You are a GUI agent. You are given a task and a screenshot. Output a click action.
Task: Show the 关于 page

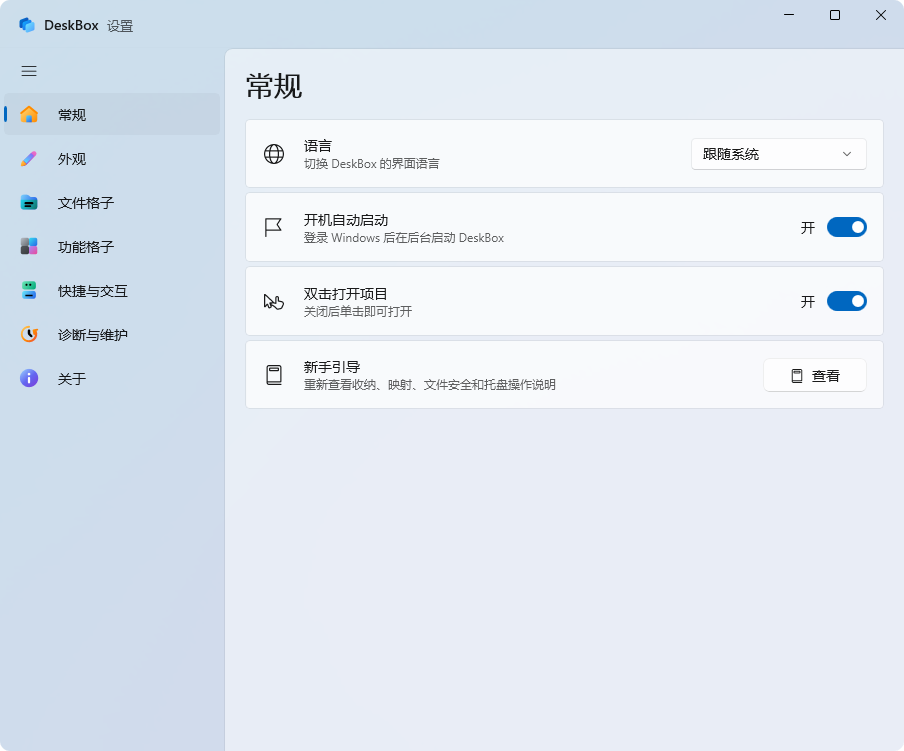pyautogui.click(x=112, y=378)
